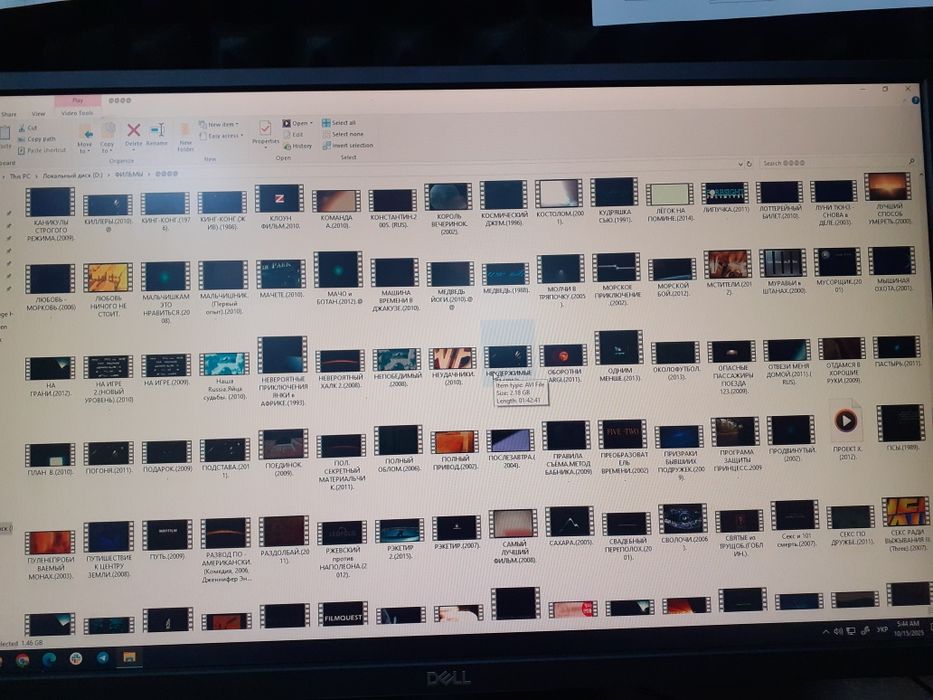The height and width of the screenshot is (700, 933).
Task: Select video ПУТЬ (2009)
Action: [x=168, y=540]
